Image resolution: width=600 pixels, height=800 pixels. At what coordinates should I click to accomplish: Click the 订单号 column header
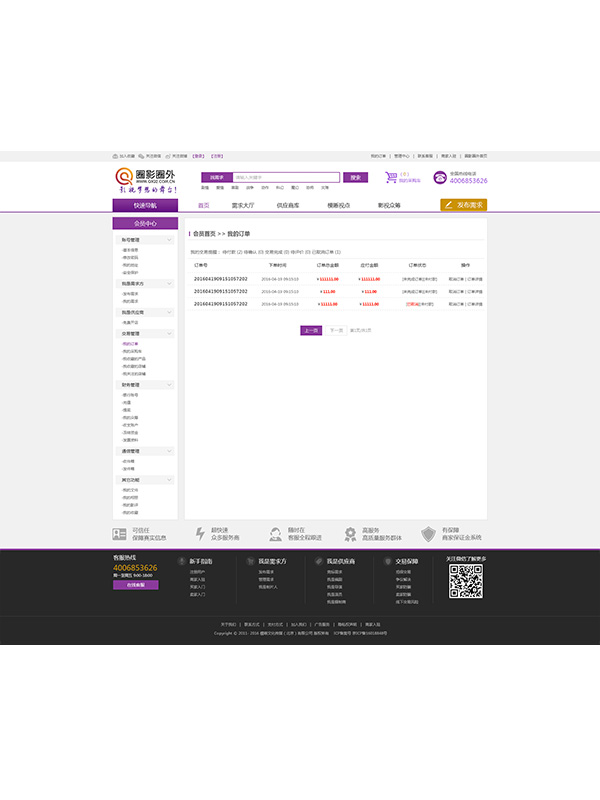click(201, 265)
